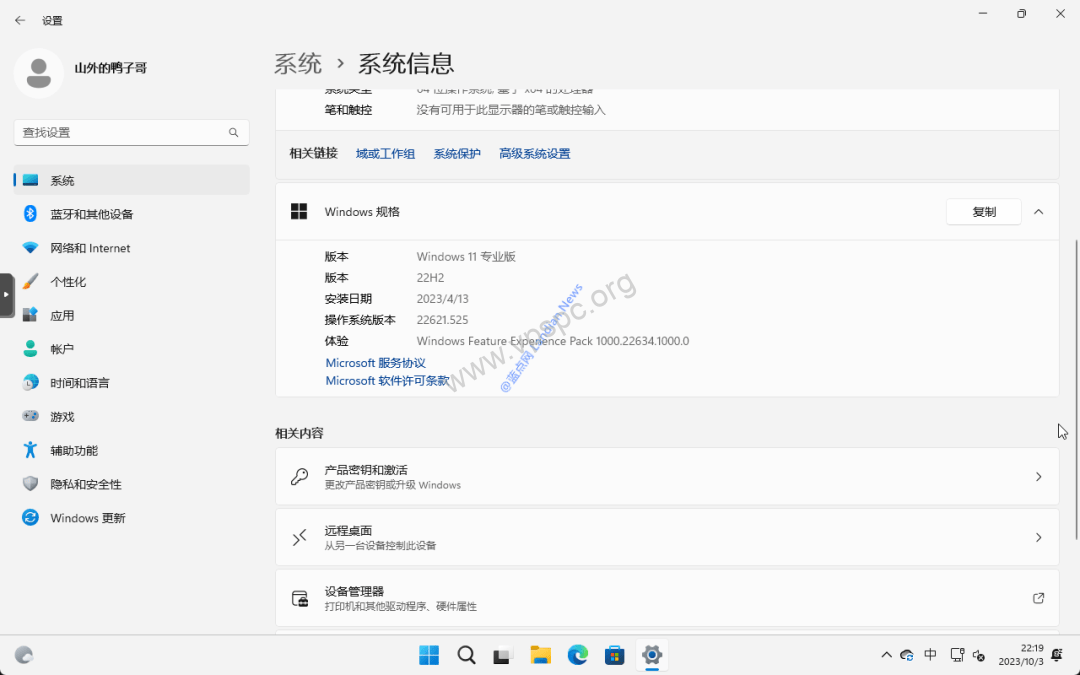Click the 隐私和安全性 shield icon

pyautogui.click(x=30, y=484)
